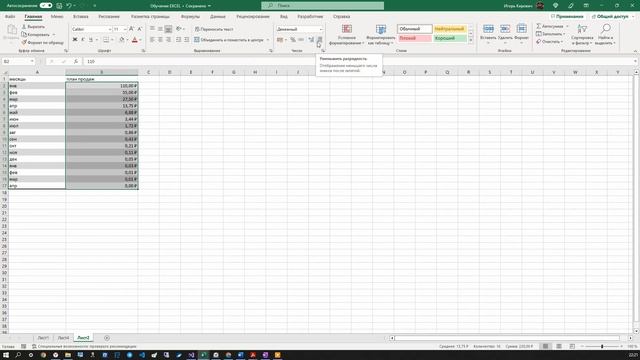This screenshot has width=640, height=360.
Task: Activate Format Painter (Формат по образцу)
Action: click(x=42, y=42)
